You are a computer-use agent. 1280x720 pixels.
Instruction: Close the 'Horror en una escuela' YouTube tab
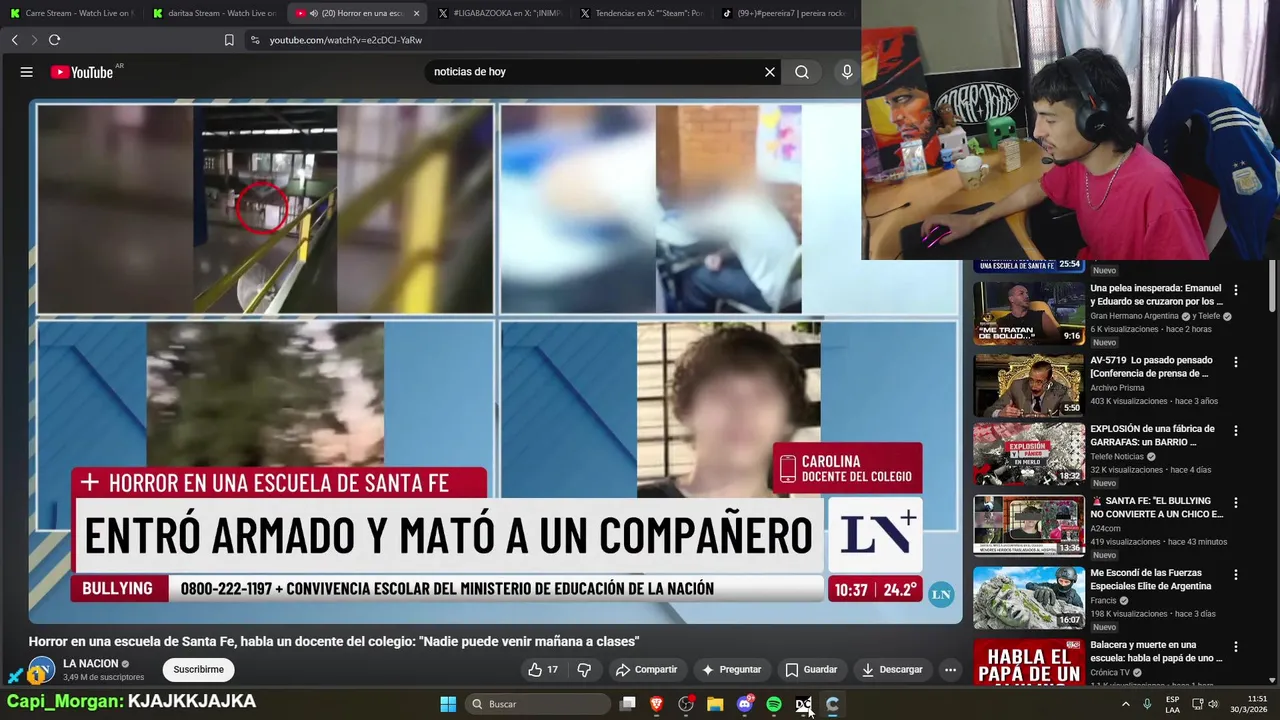416,13
